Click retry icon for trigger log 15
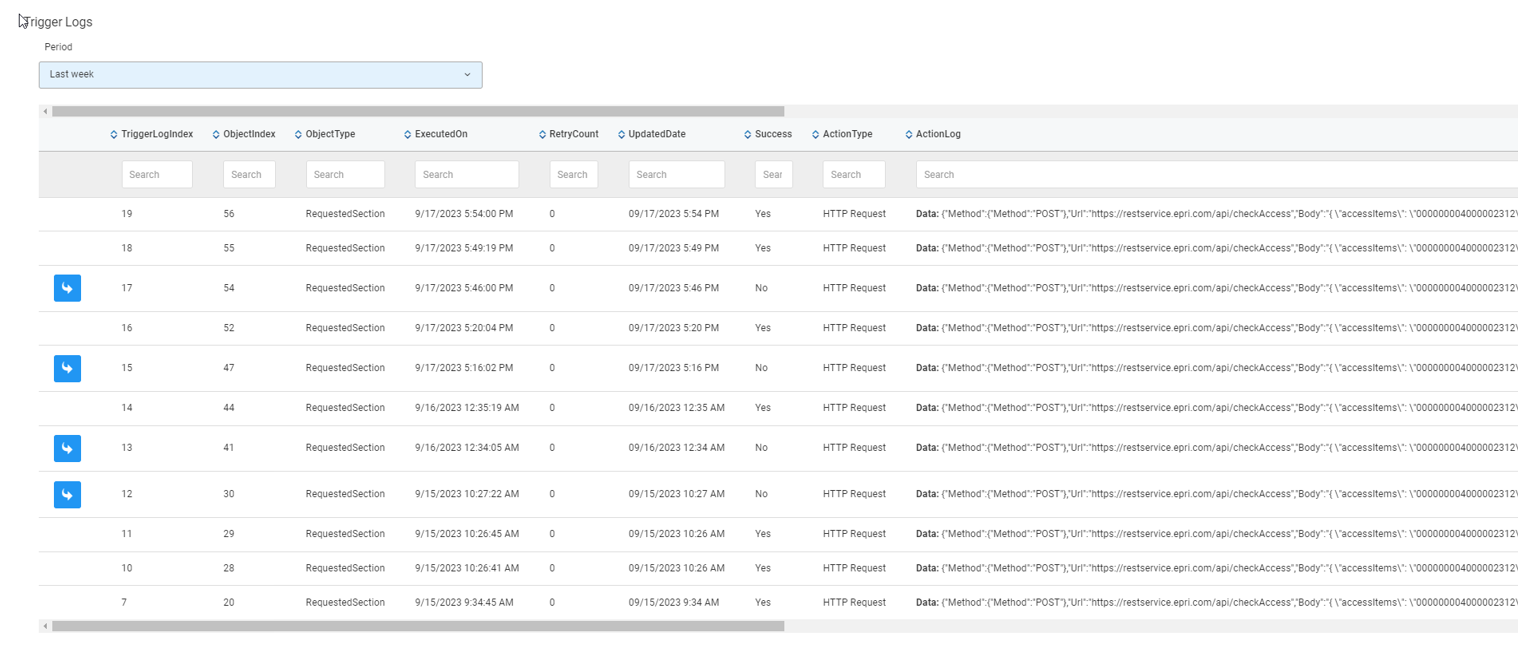This screenshot has height=647, width=1518. (67, 368)
